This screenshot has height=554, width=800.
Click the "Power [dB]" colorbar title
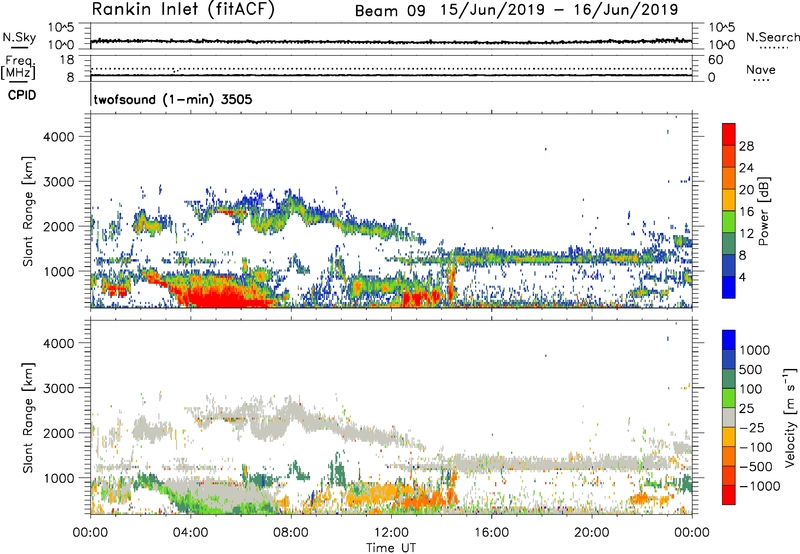click(764, 211)
